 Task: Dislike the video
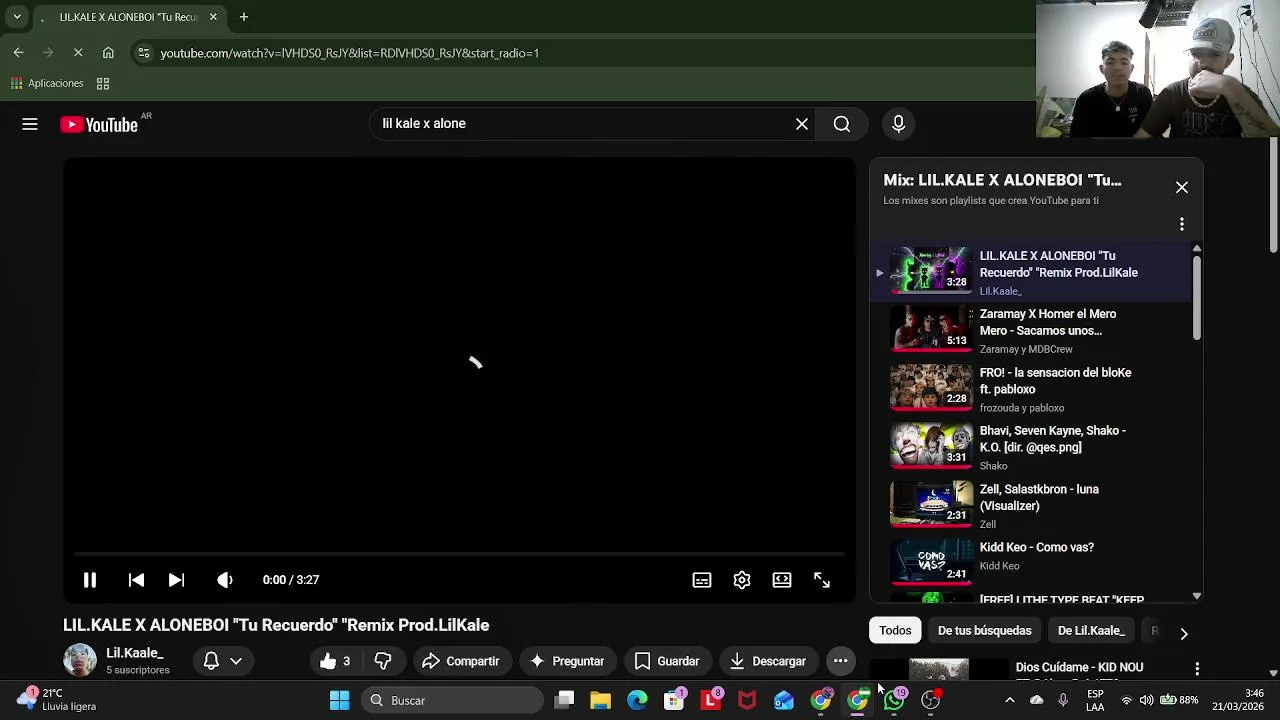383,661
